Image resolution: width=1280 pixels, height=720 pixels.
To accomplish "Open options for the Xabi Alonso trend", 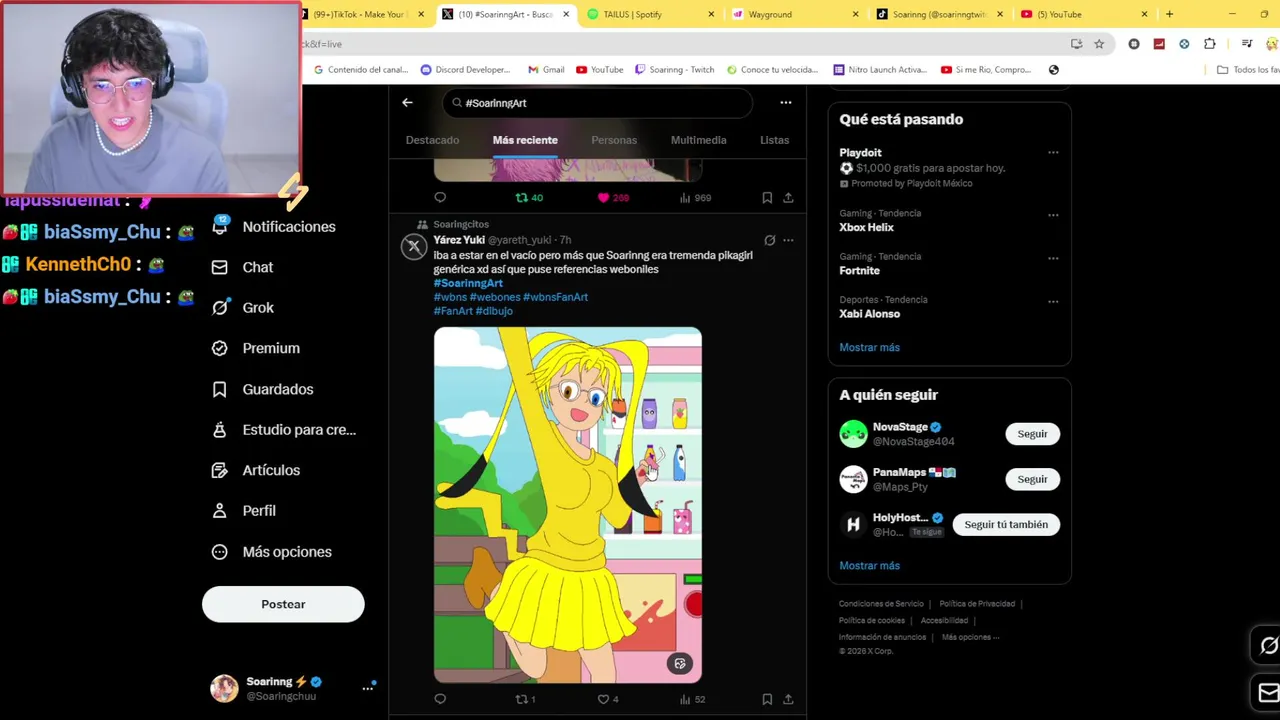I will click(1053, 301).
